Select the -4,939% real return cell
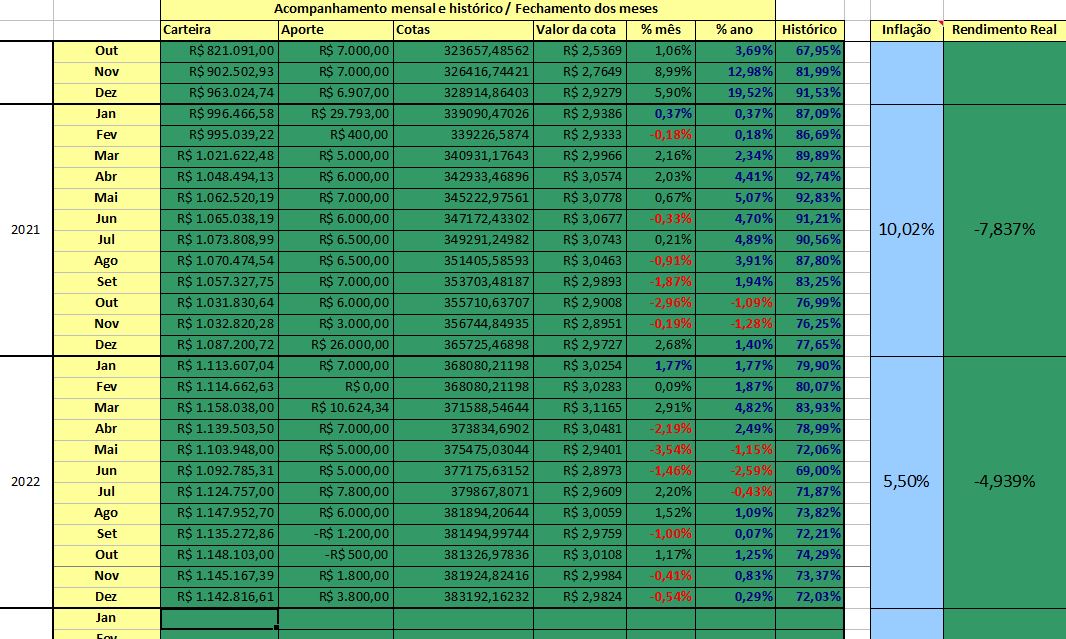The width and height of the screenshot is (1066, 639). click(1004, 481)
